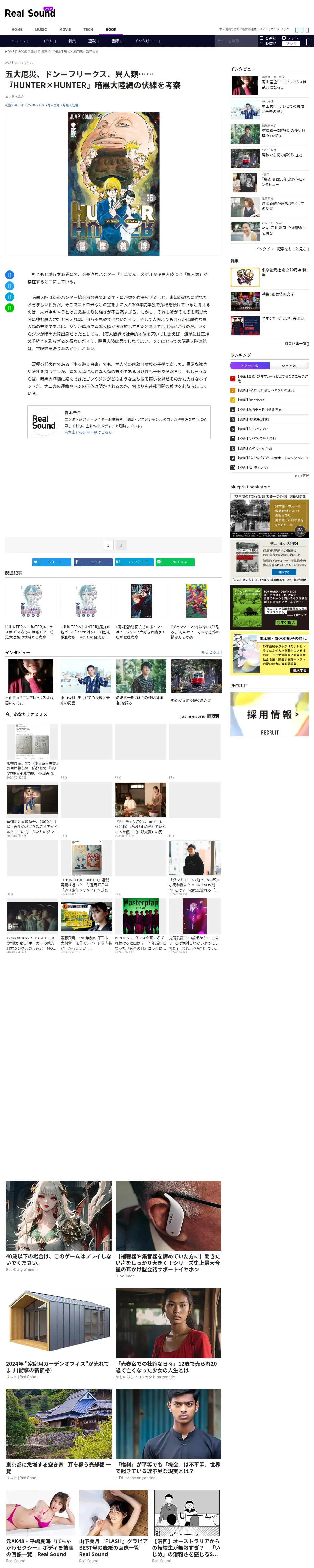
Task: Open the MUSIC top navigation tab
Action: tap(41, 29)
